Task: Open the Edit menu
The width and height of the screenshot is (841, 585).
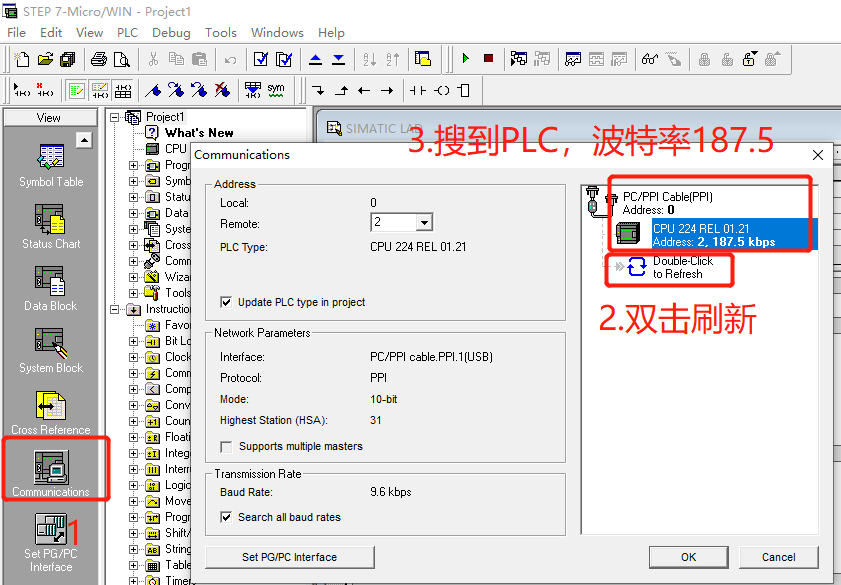Action: click(51, 33)
